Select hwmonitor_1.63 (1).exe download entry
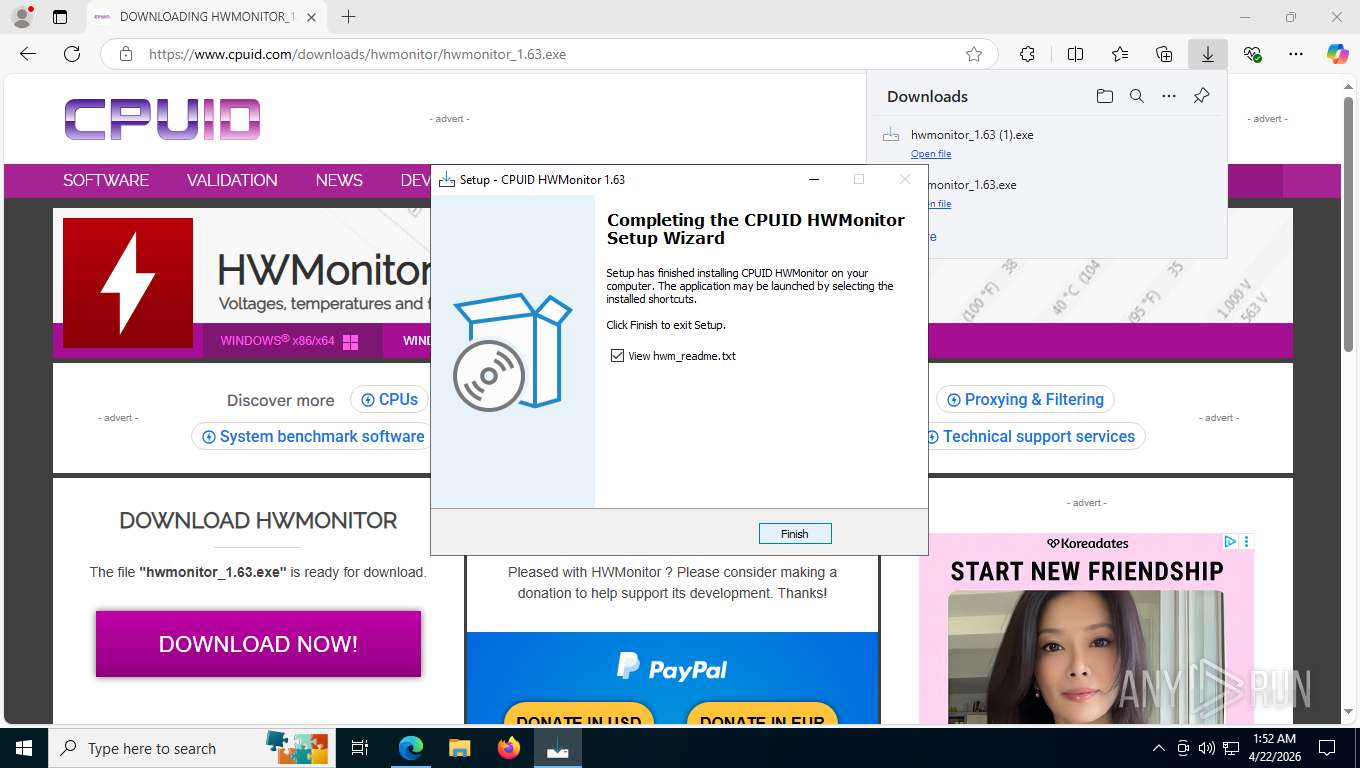 click(1046, 143)
